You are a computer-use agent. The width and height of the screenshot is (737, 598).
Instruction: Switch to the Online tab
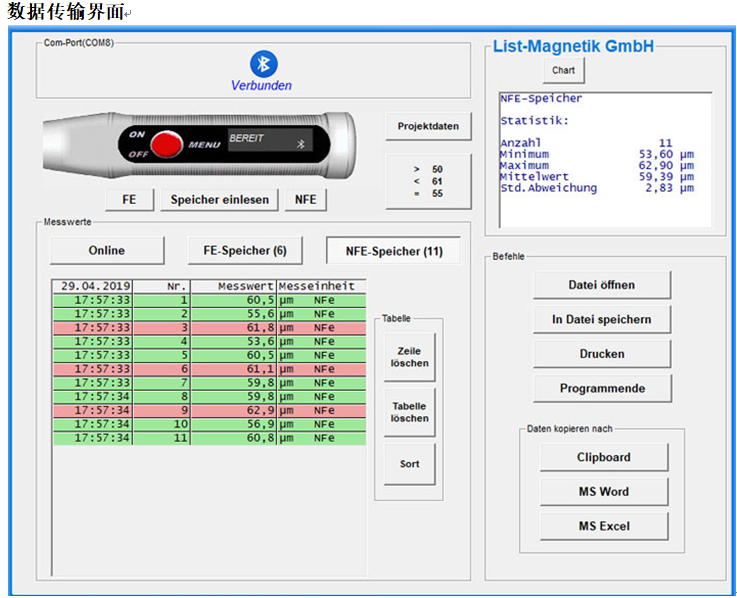(107, 251)
